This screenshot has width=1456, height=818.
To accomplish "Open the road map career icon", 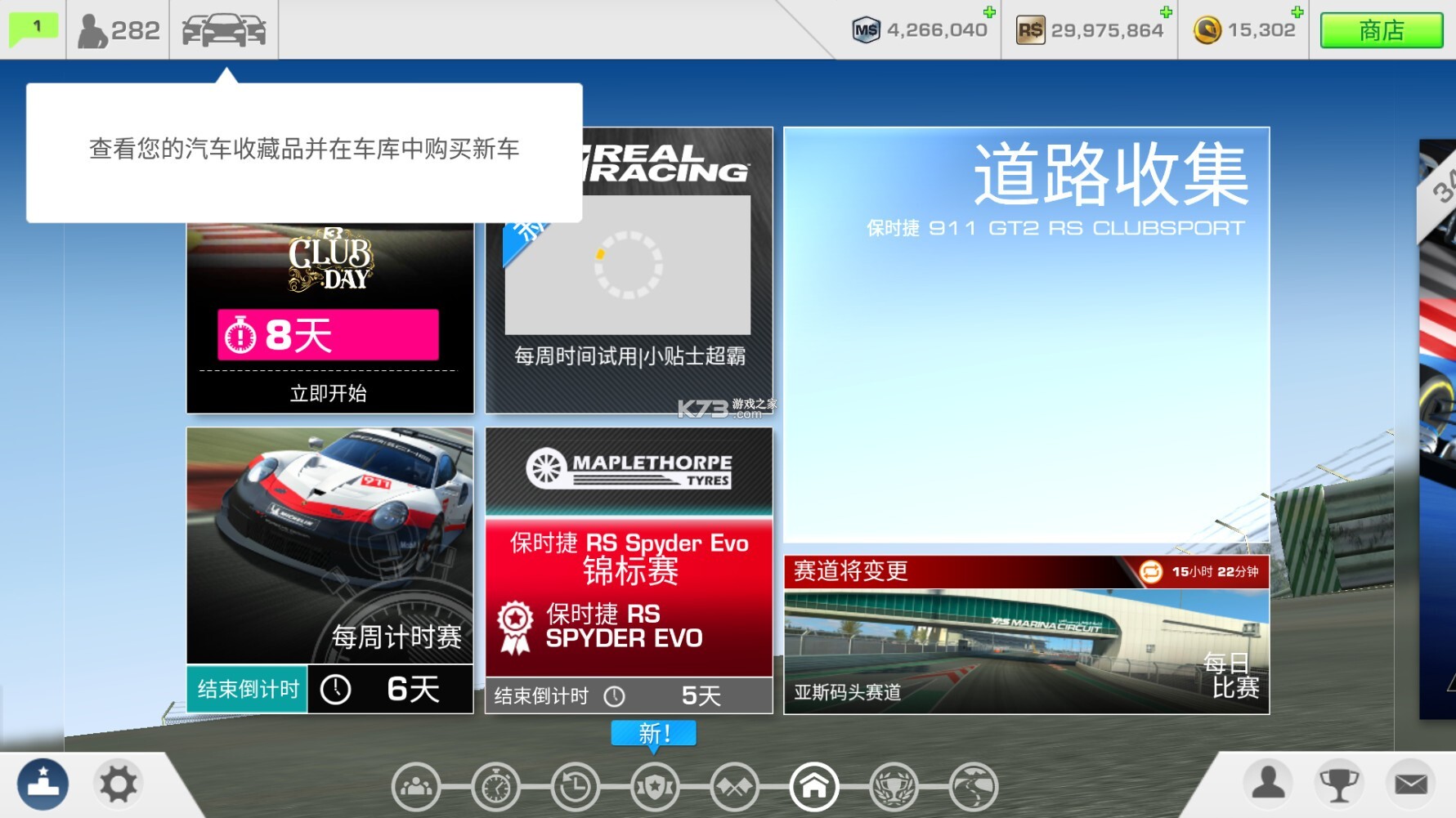I will [972, 787].
